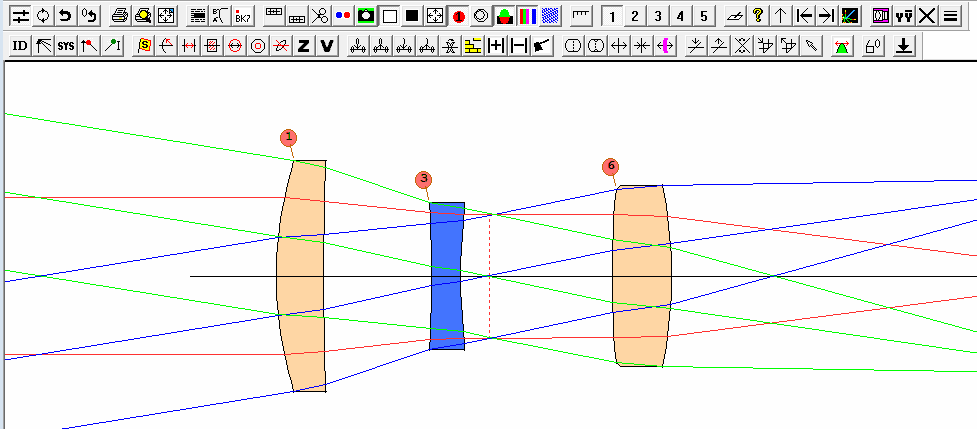Switch to white background square

389,16
